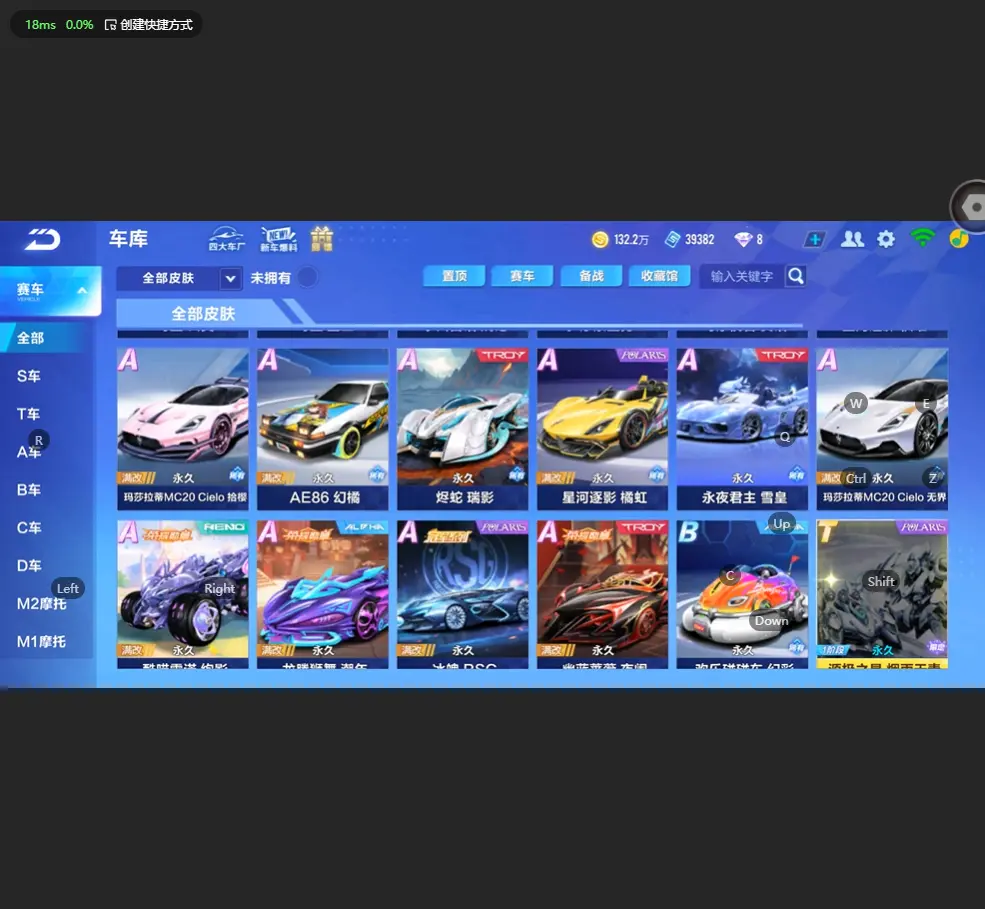Screen dimensions: 985x909
Task: Select the AE86 幻橘 car card
Action: pos(323,429)
